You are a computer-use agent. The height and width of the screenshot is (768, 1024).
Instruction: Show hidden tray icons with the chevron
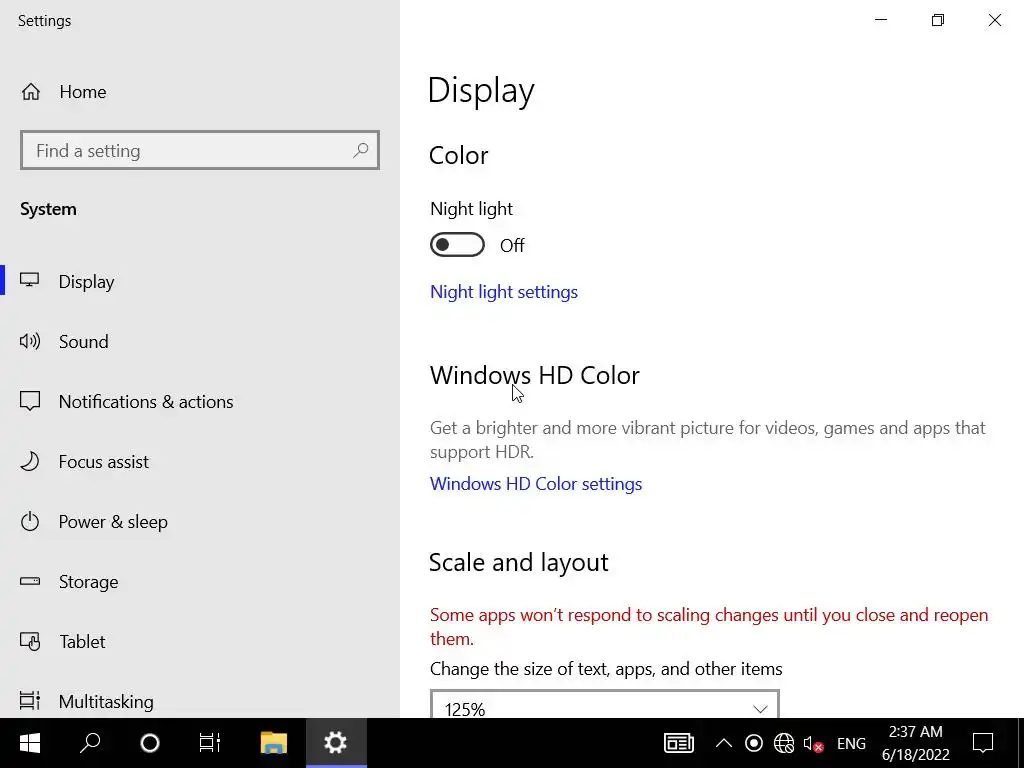tap(724, 743)
